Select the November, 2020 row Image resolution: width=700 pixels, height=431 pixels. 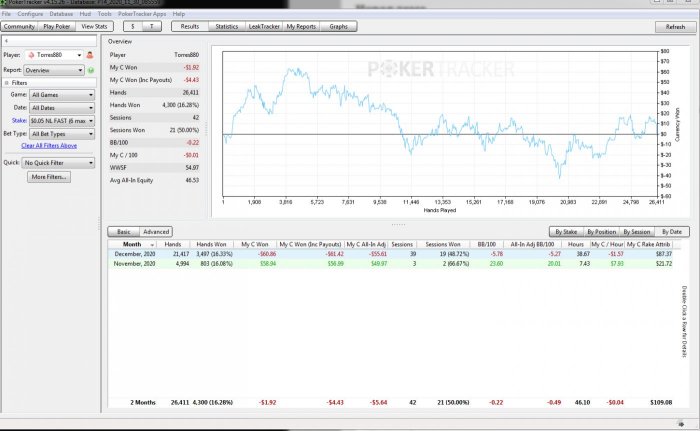click(390, 264)
